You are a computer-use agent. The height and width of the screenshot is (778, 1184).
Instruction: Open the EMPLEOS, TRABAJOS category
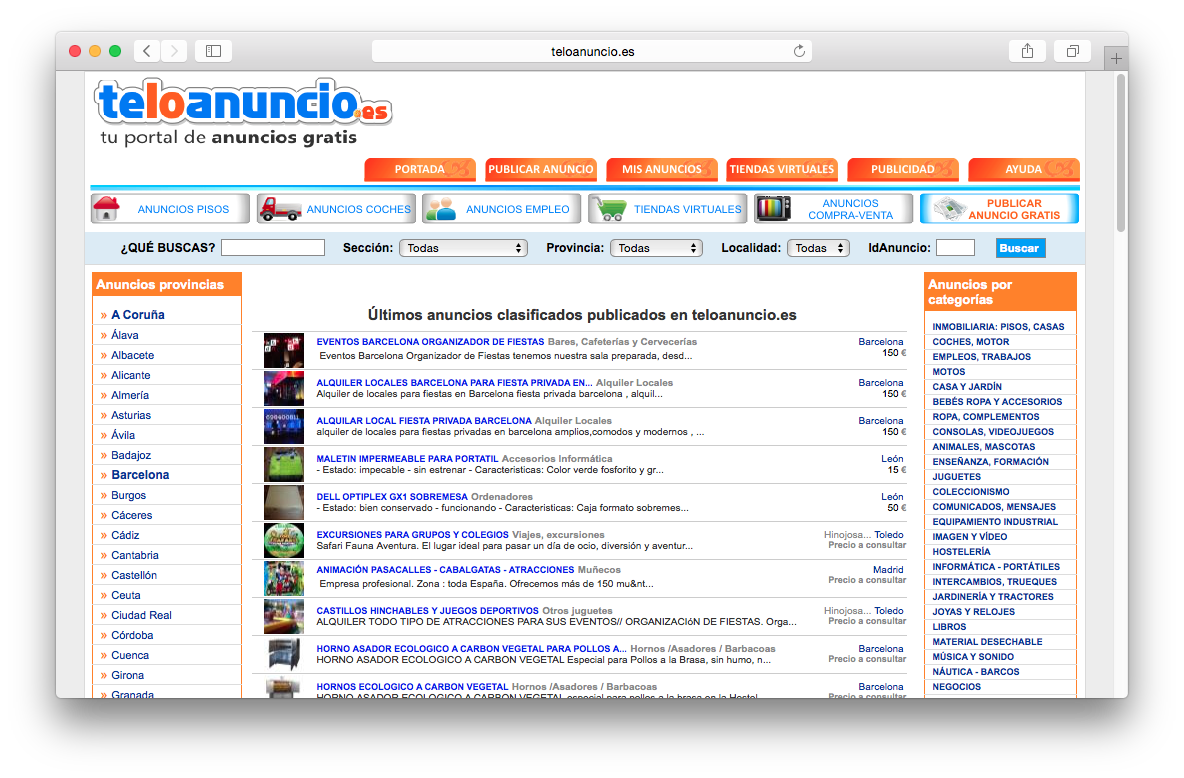click(982, 357)
